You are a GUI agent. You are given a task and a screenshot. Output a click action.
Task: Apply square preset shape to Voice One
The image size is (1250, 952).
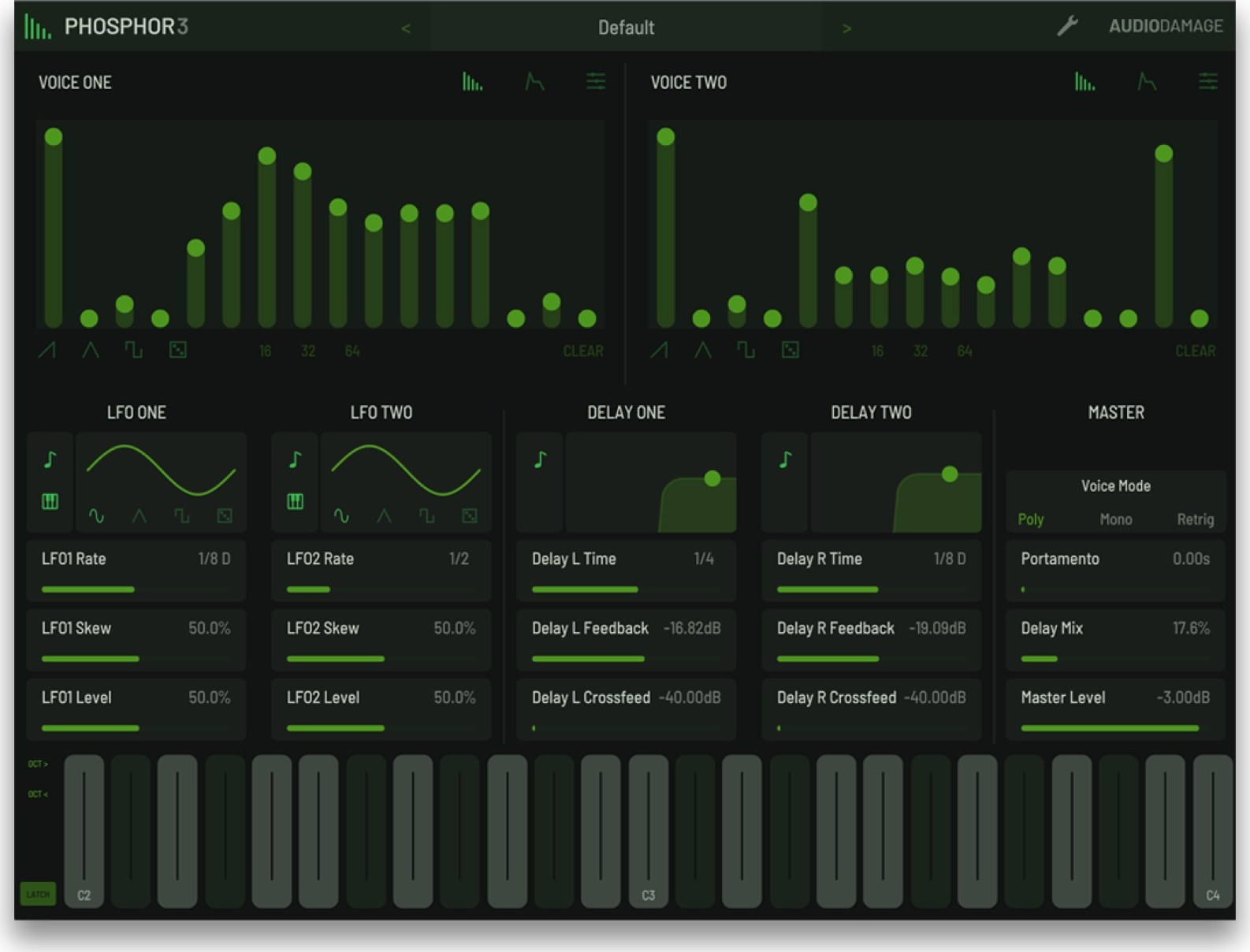click(134, 350)
